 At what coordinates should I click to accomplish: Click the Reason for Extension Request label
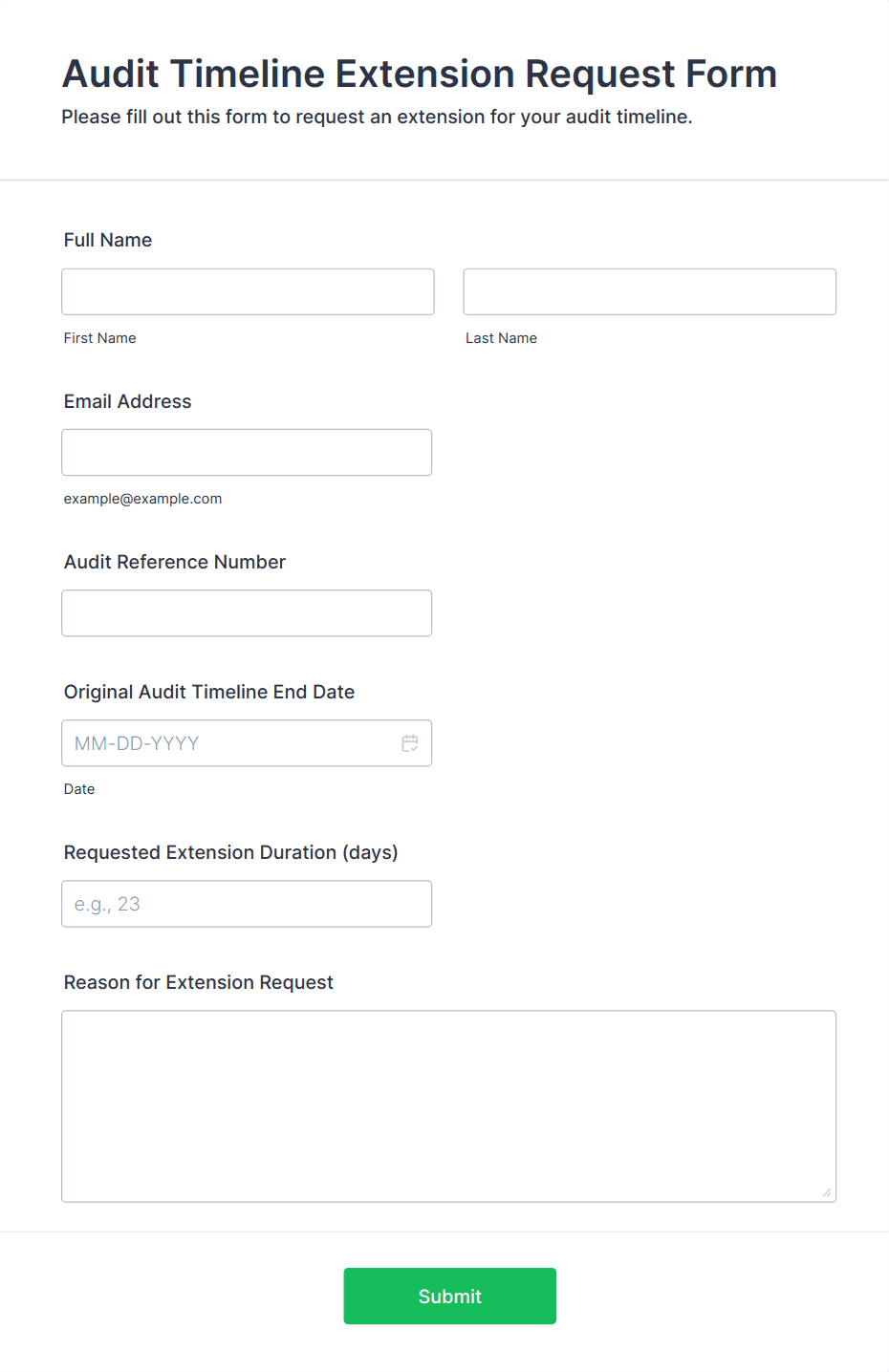(x=198, y=982)
